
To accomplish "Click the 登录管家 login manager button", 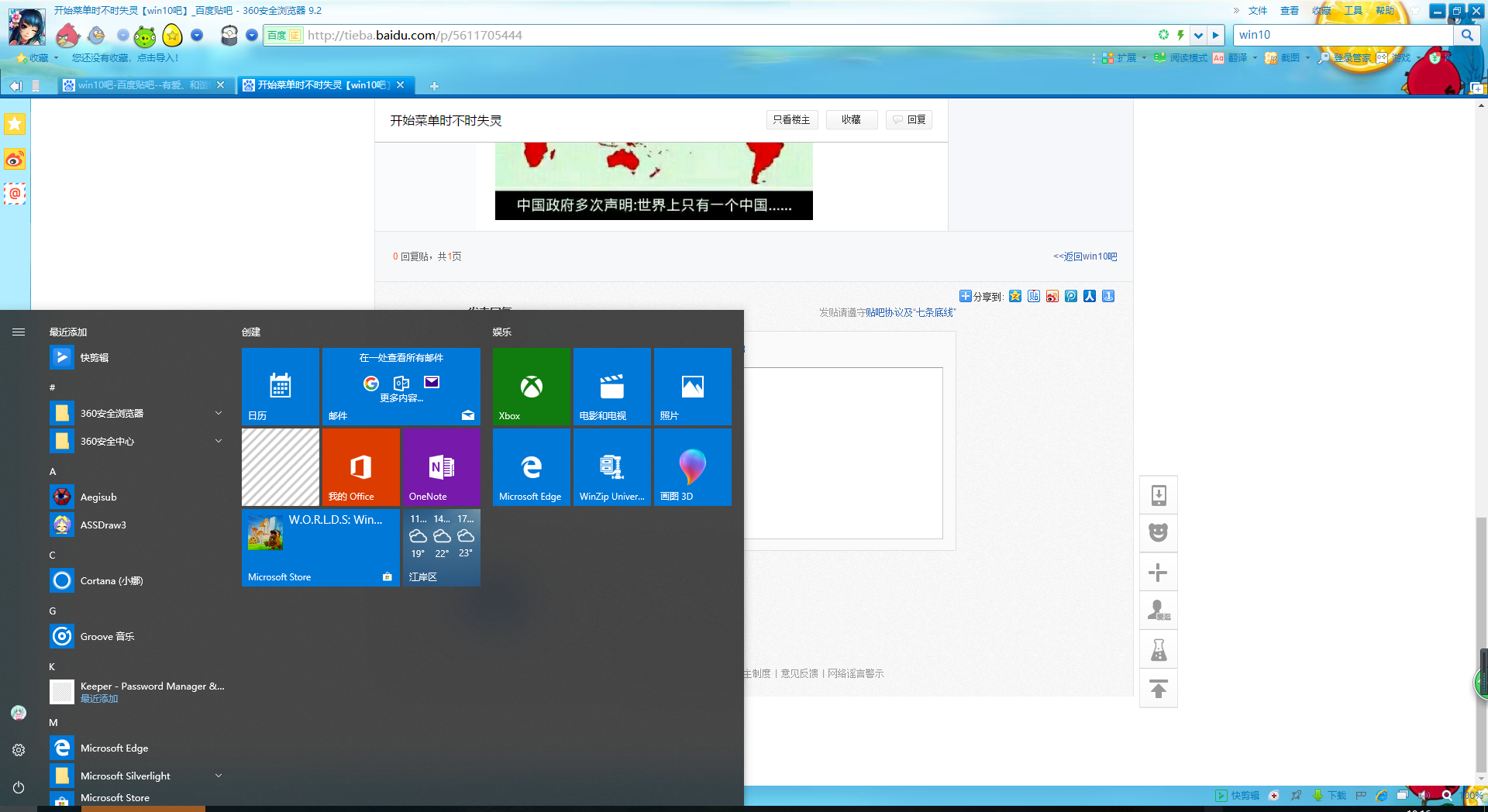I will 1345,58.
